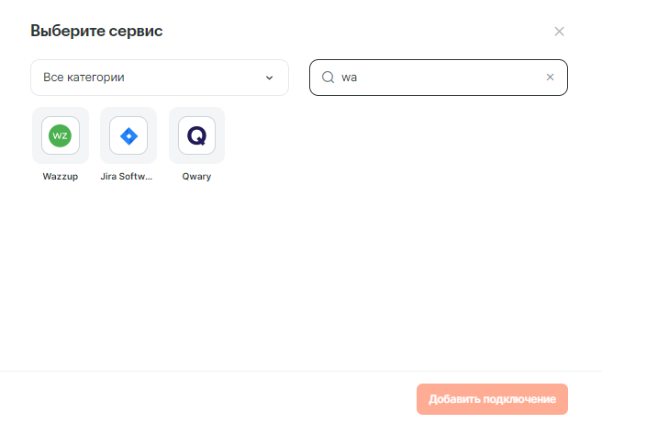Click the "Jira Softw..." service name label

[x=128, y=176]
